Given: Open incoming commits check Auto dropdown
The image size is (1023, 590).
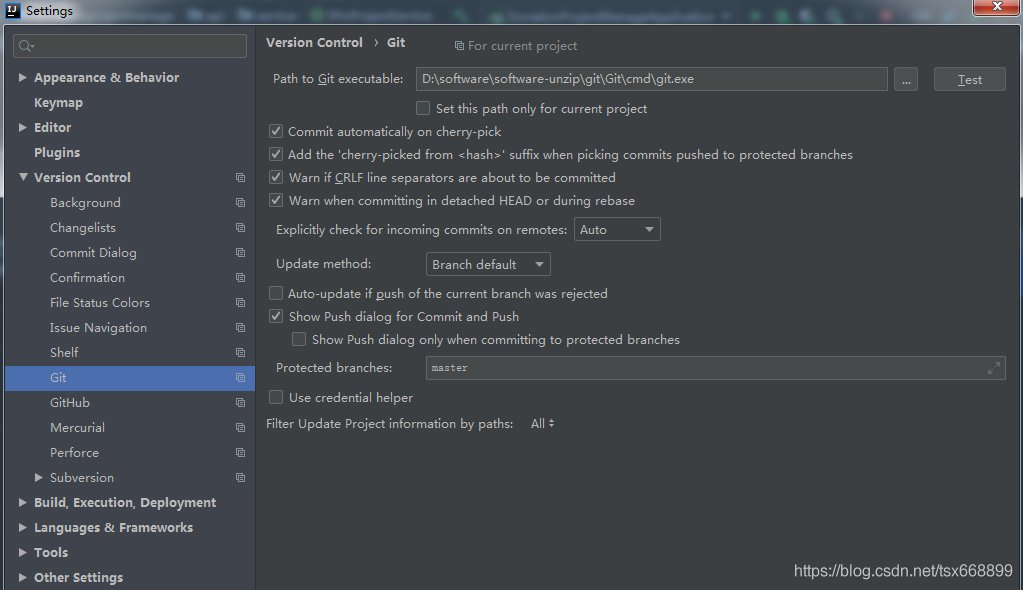Looking at the screenshot, I should [617, 230].
